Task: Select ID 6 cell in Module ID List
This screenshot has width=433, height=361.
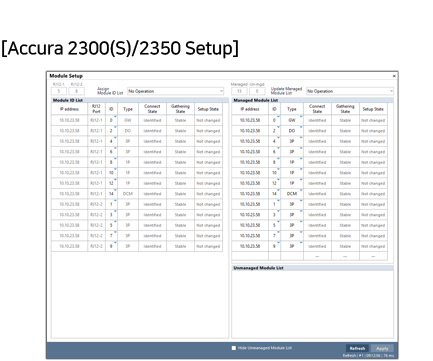Action: click(111, 152)
